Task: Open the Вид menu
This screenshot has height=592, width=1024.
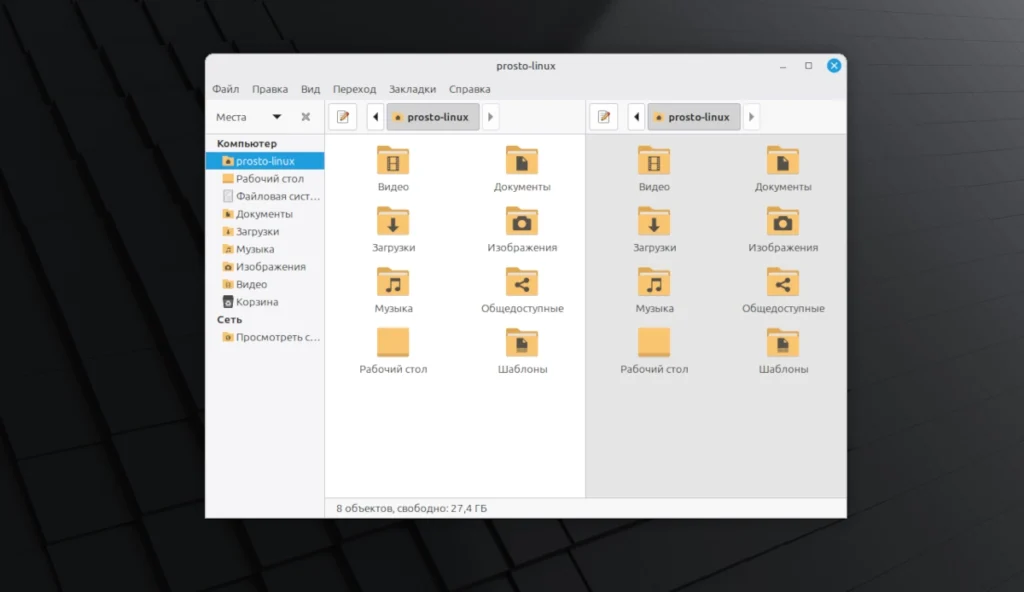Action: (310, 89)
